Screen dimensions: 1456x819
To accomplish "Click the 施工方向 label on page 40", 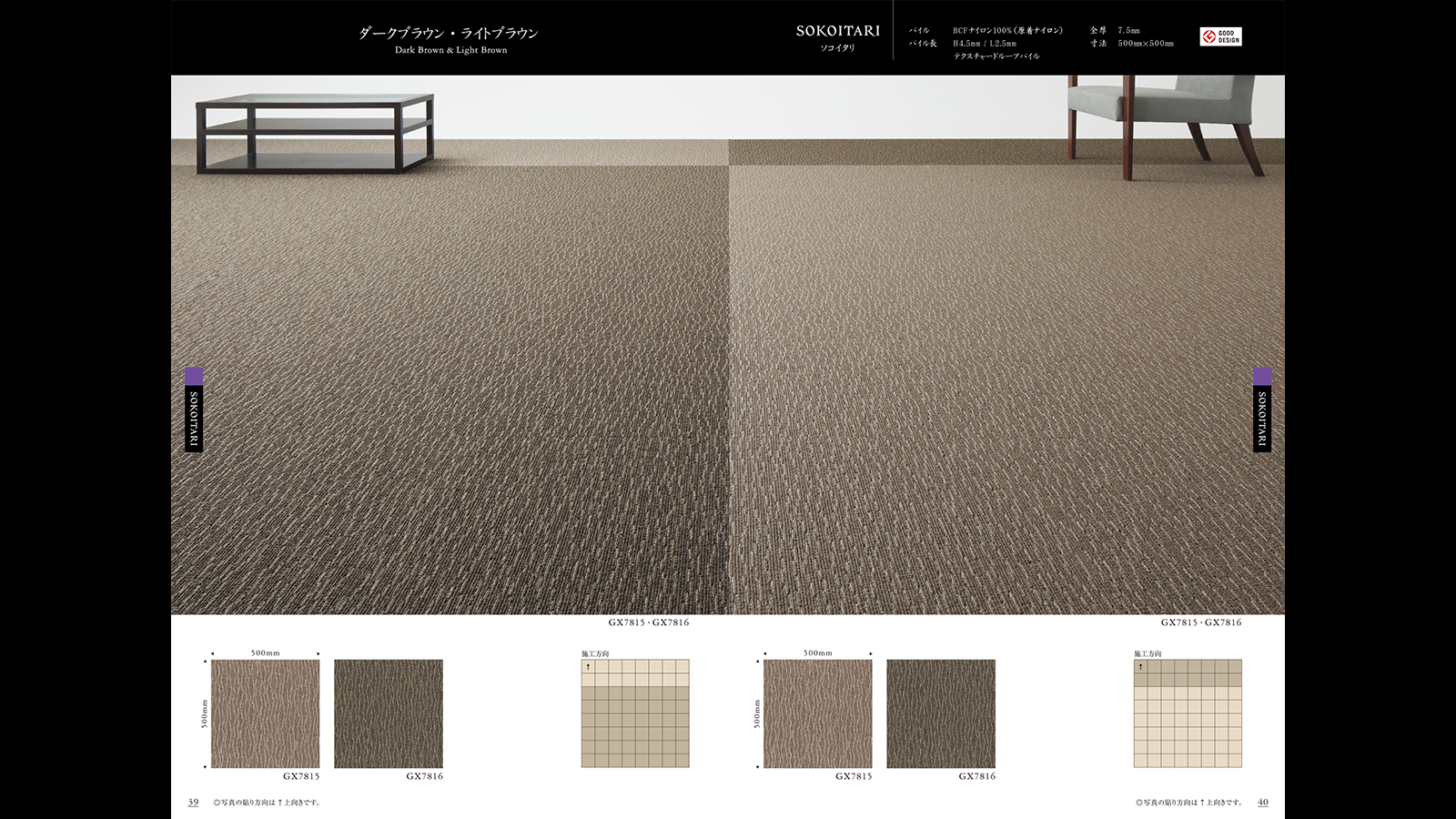I will point(1148,653).
